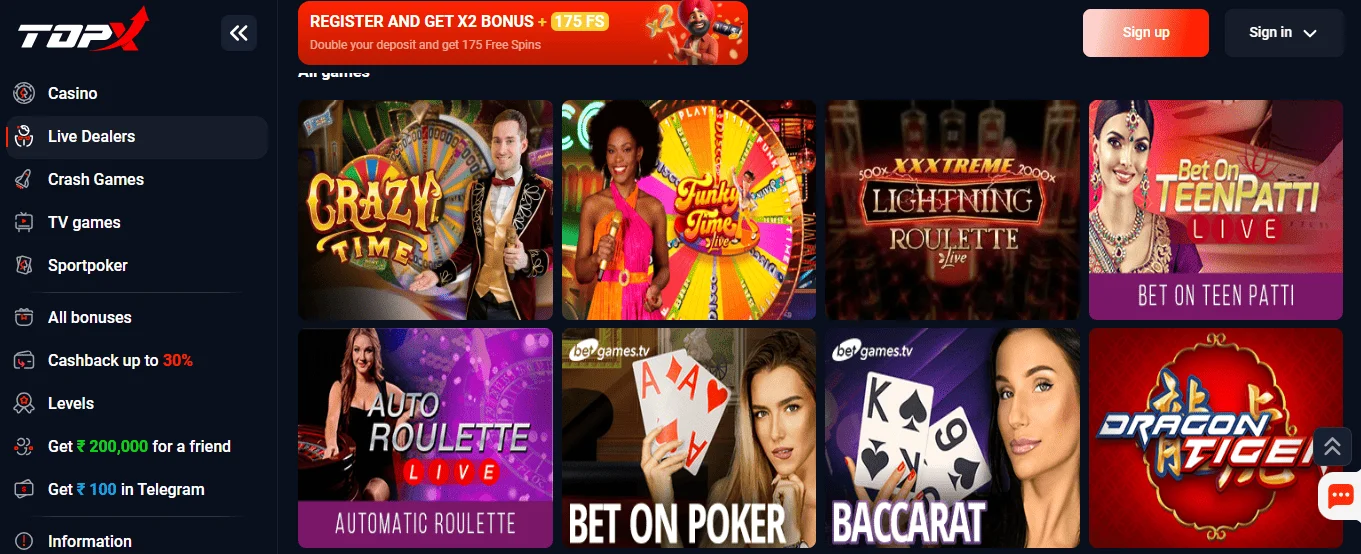
Task: Open the live chat support bubble
Action: (1340, 495)
